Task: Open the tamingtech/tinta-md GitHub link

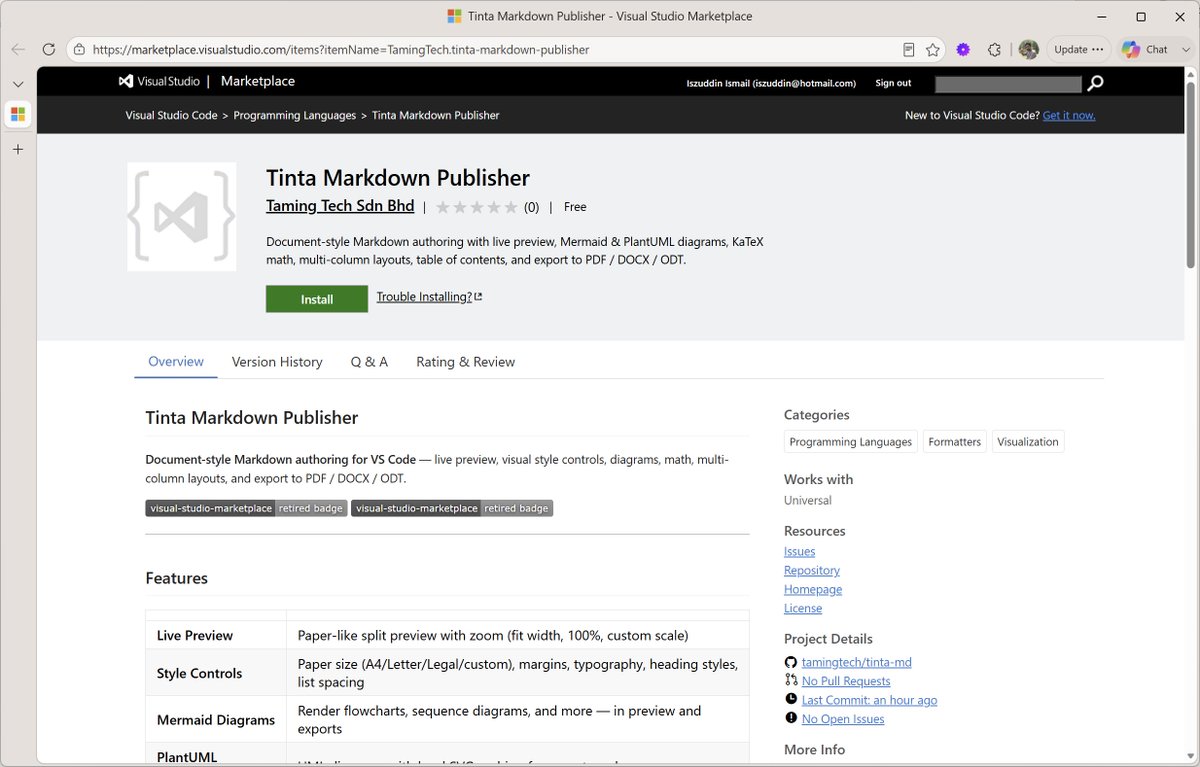Action: pyautogui.click(x=857, y=662)
